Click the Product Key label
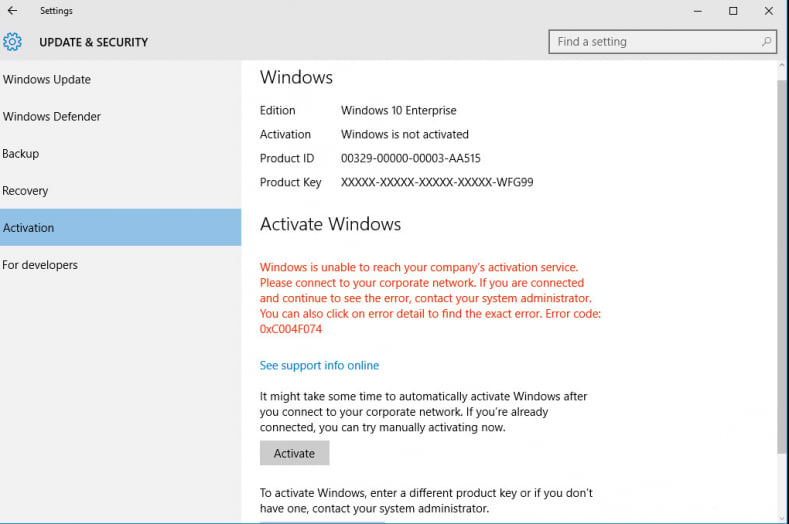 coord(290,182)
